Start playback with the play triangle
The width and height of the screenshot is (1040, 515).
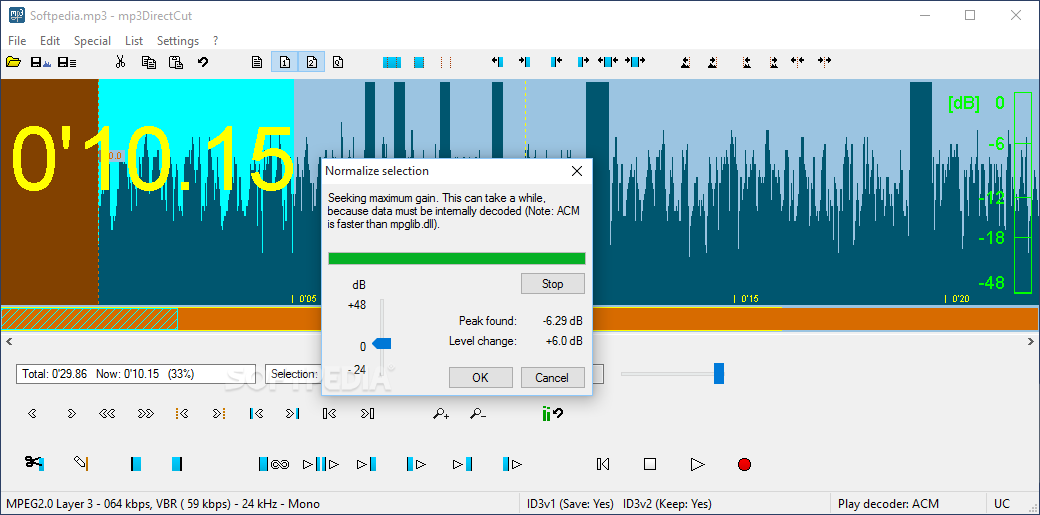[x=697, y=464]
